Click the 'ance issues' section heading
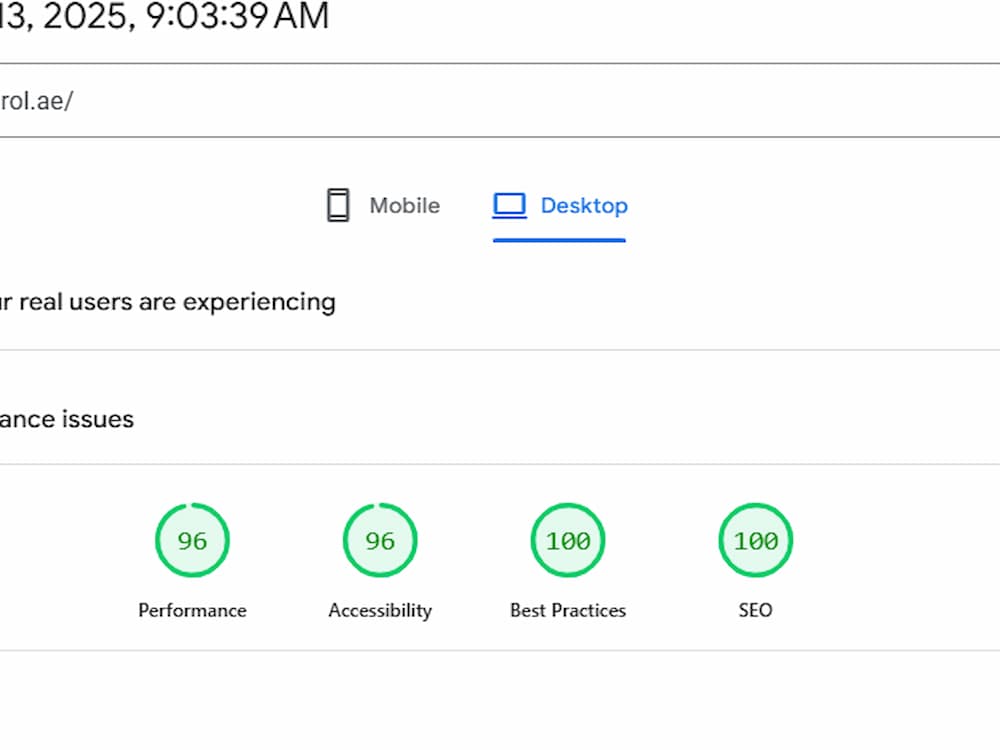This screenshot has width=1000, height=750. (66, 419)
